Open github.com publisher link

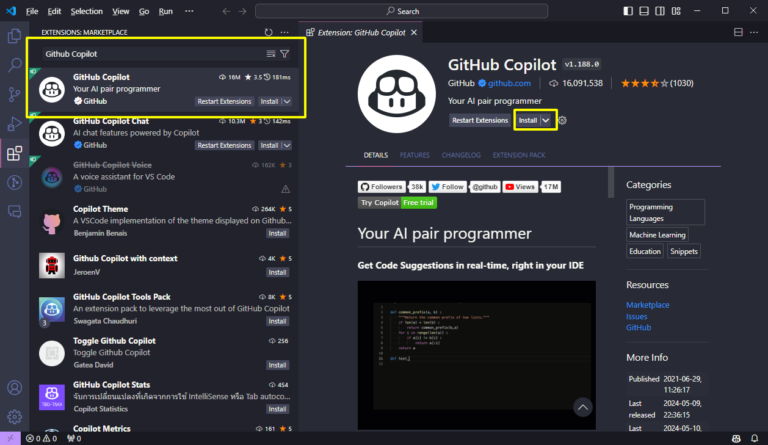509,83
